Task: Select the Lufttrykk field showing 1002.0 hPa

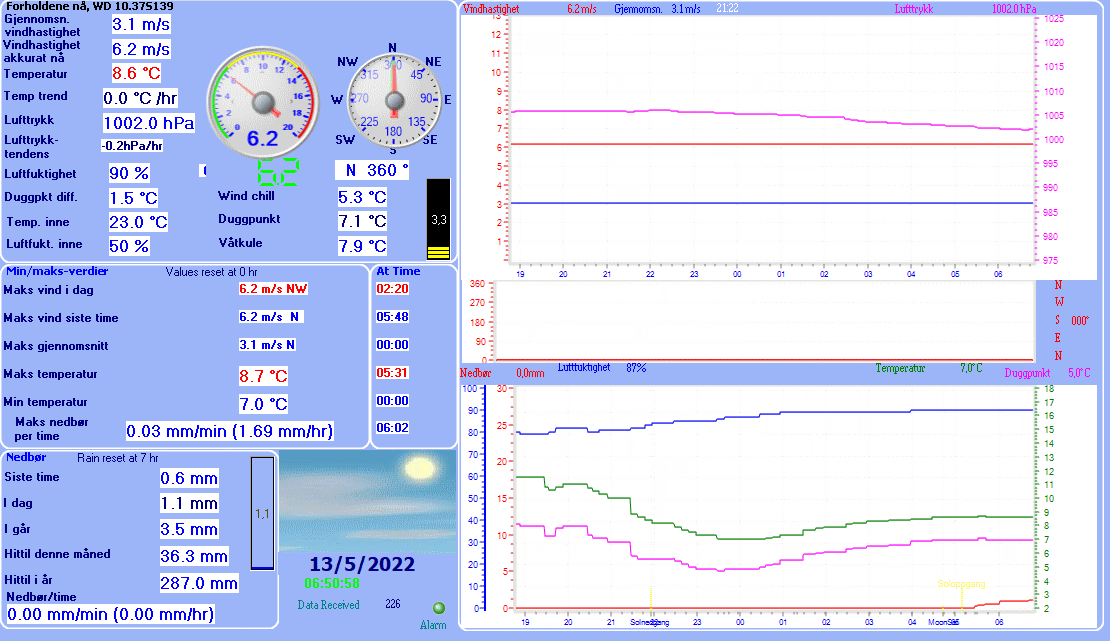Action: 149,123
